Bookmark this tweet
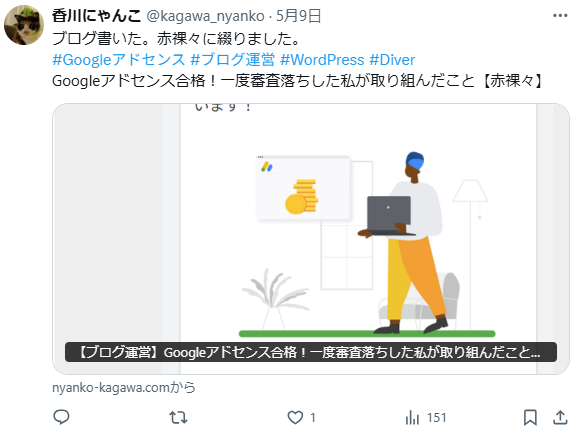 [x=530, y=417]
